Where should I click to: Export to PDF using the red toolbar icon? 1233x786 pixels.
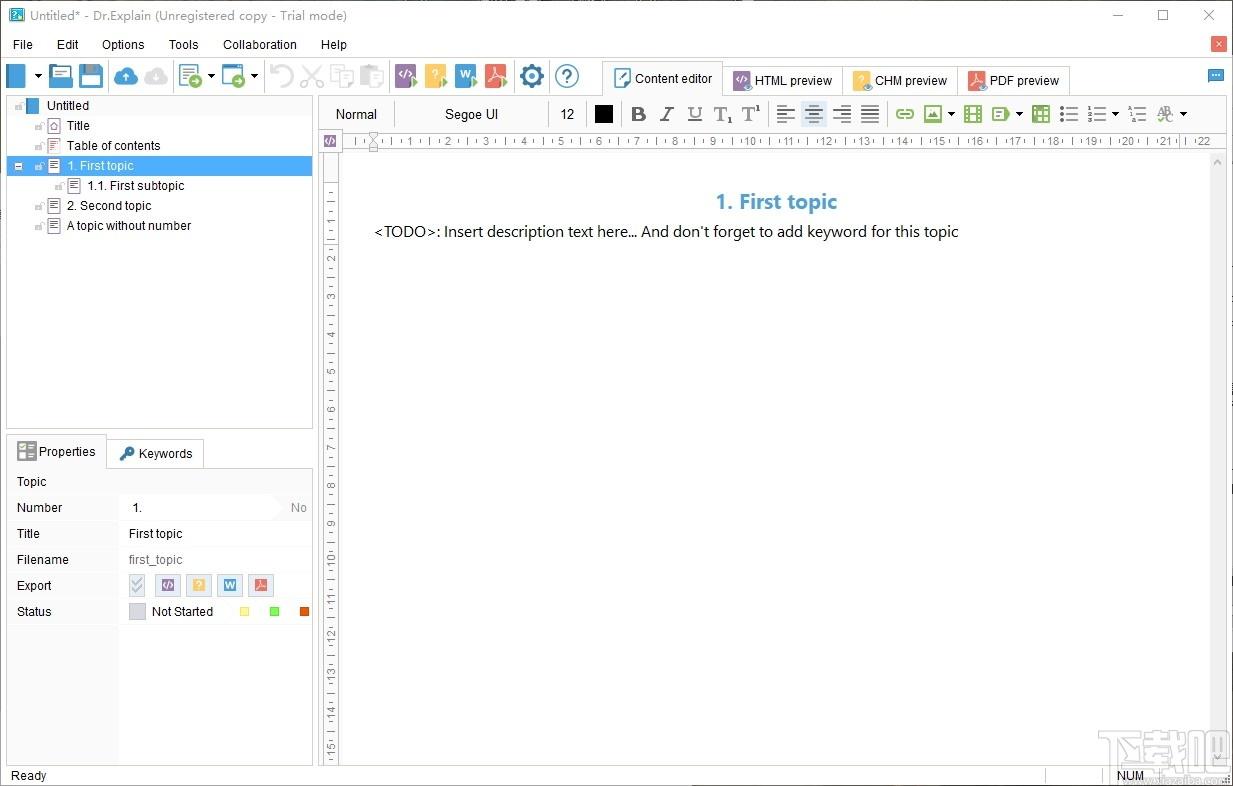[x=496, y=76]
